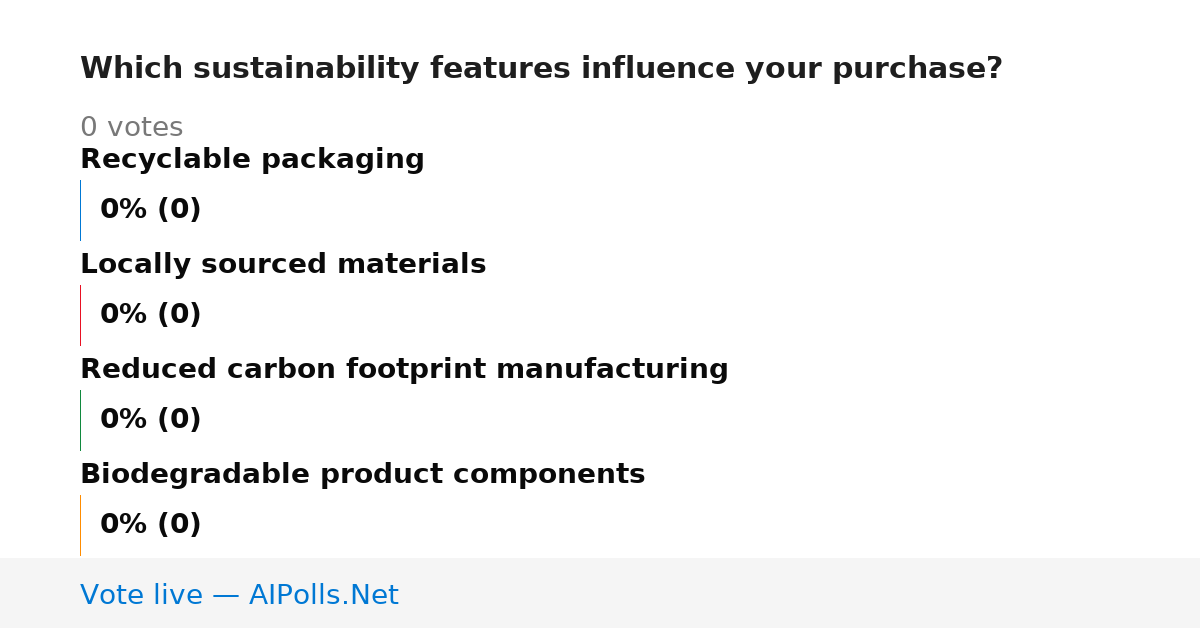Click Recyclable packaging's 0% (0) result
The width and height of the screenshot is (1200, 628).
pyautogui.click(x=150, y=210)
